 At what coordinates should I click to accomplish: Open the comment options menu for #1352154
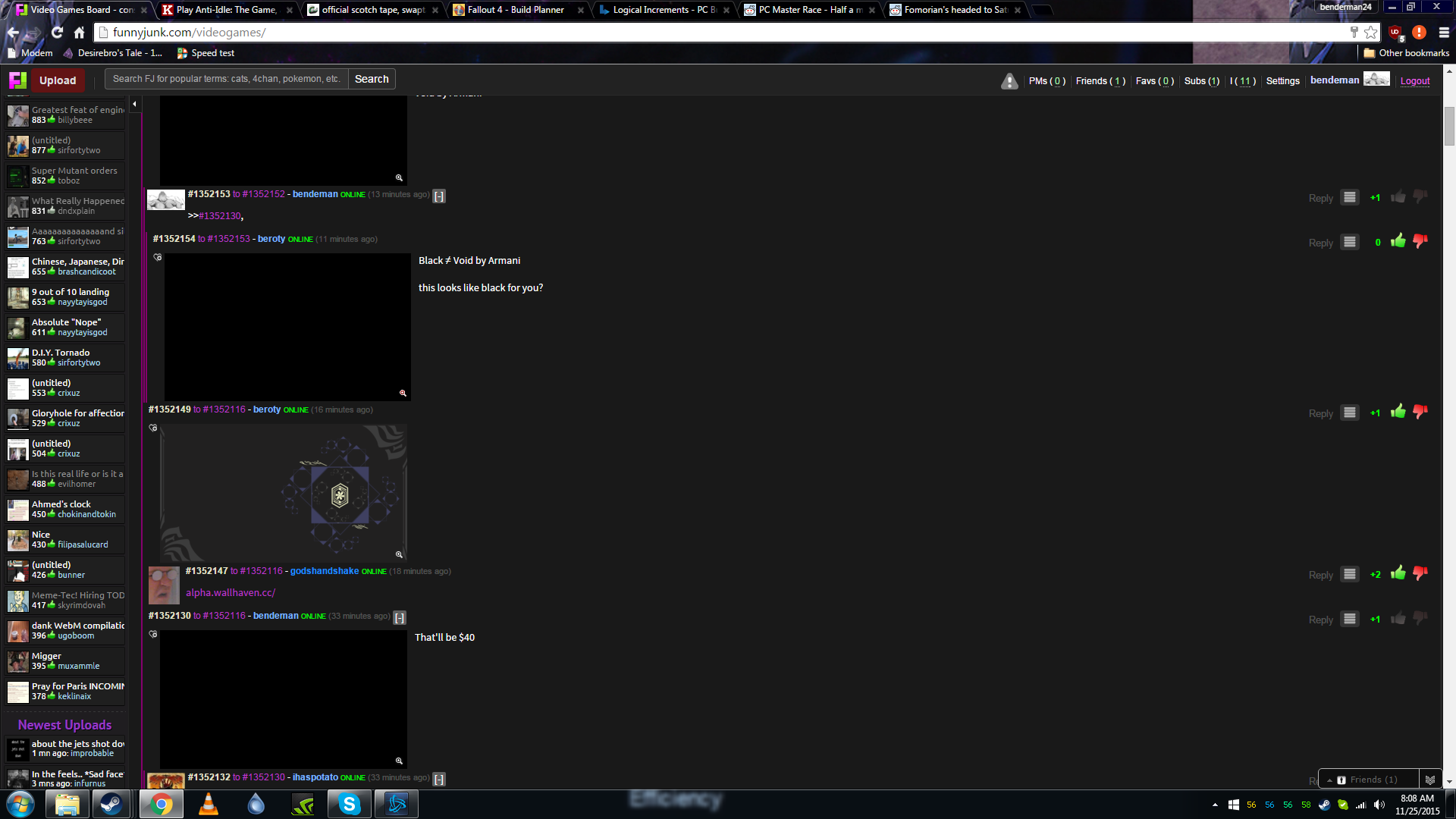1350,242
